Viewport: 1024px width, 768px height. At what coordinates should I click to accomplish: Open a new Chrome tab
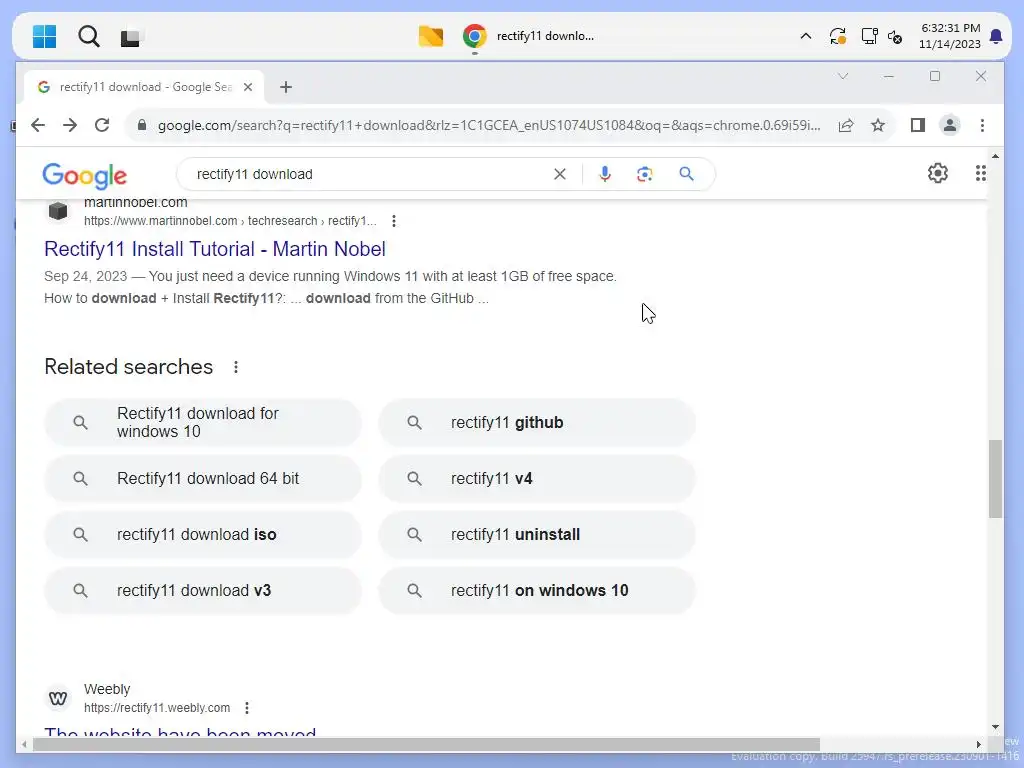(x=285, y=87)
